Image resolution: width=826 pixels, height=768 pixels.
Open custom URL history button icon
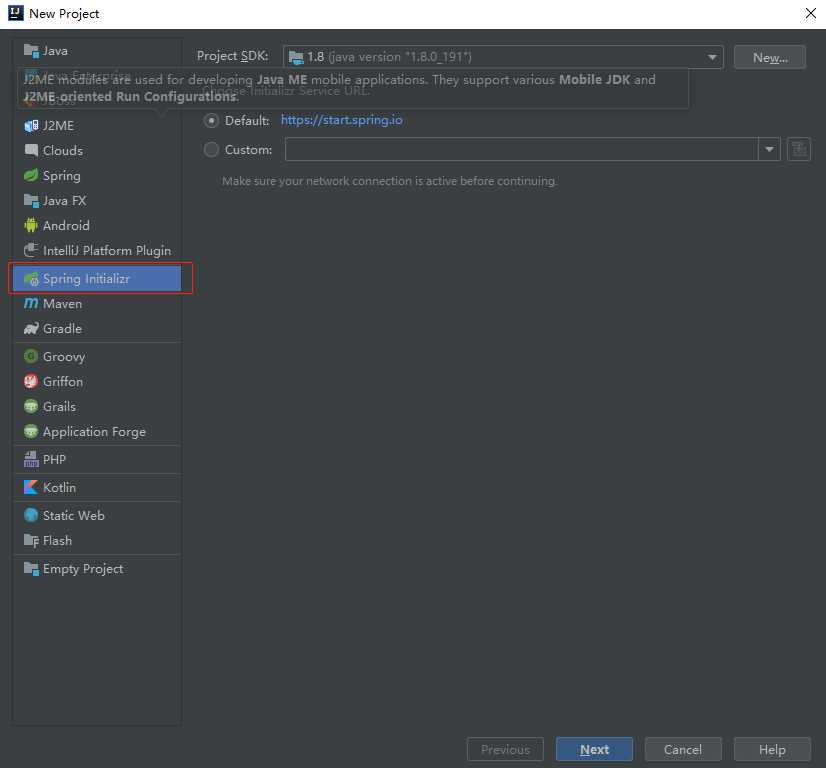click(x=799, y=150)
